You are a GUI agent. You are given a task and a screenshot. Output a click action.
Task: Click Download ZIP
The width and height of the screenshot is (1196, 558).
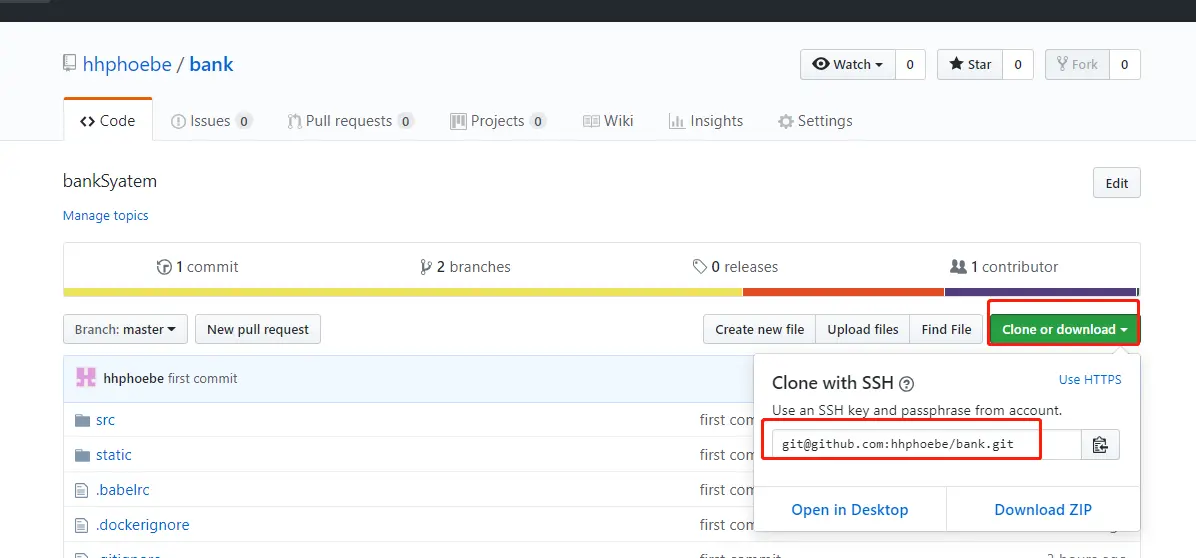tap(1043, 510)
